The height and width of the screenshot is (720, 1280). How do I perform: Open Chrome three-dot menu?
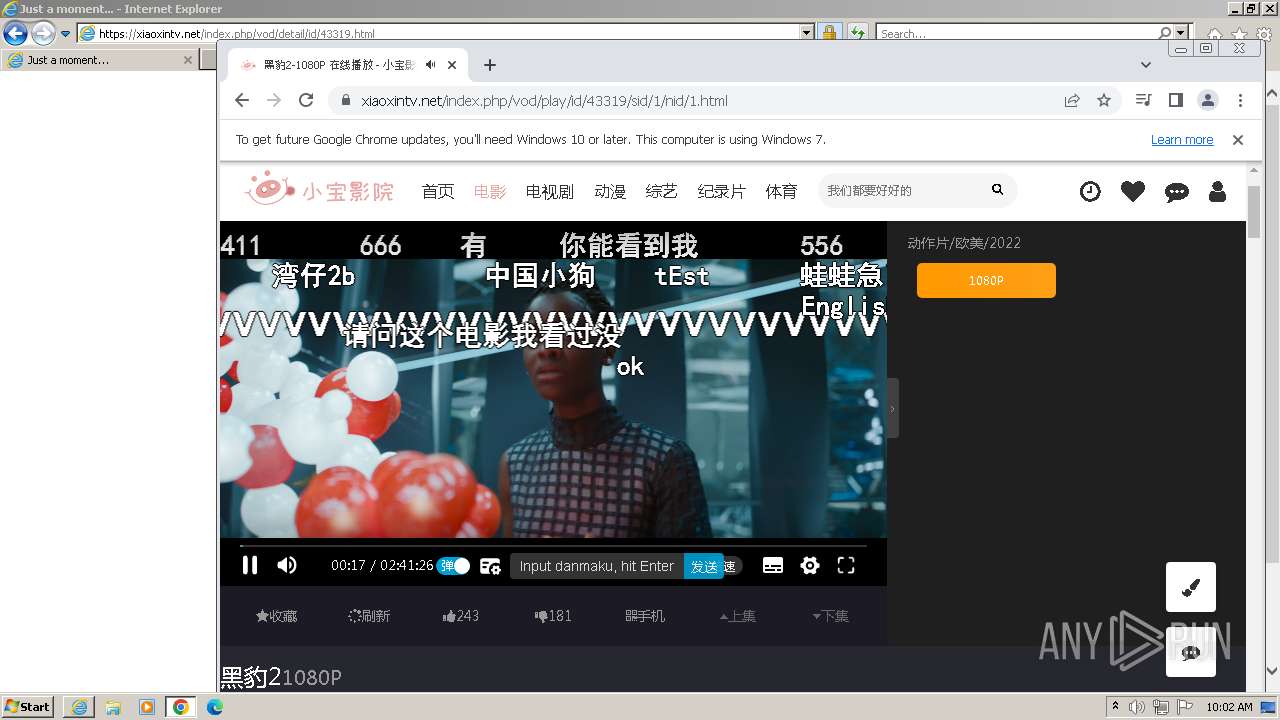point(1240,100)
